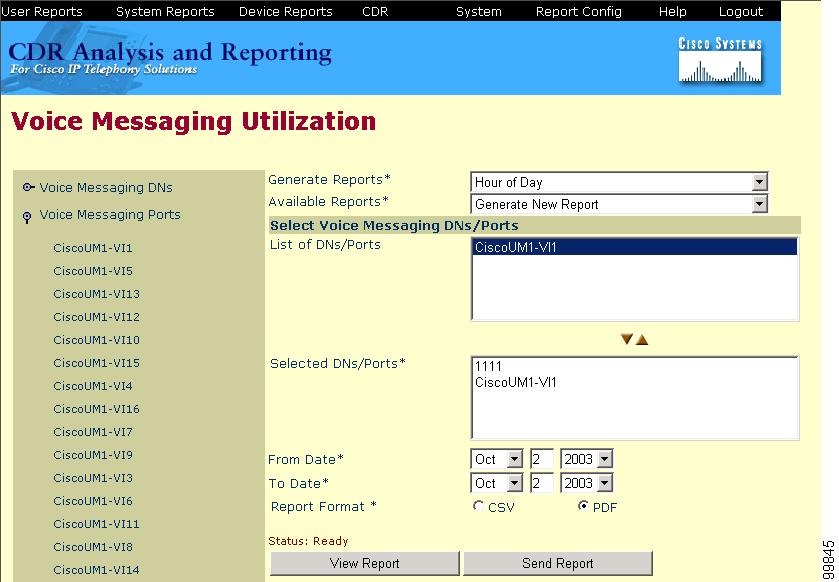Click the Voice Messaging DNs link
The height and width of the screenshot is (582, 839).
(x=106, y=187)
